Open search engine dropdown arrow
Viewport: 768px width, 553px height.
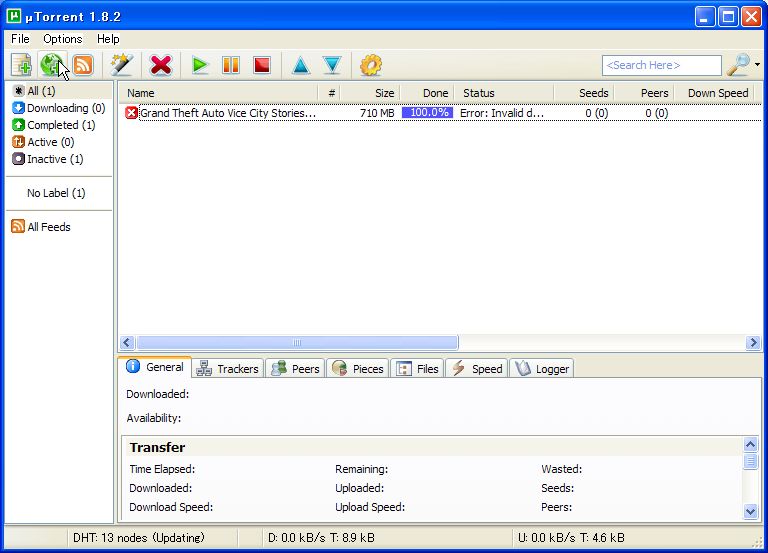[757, 65]
